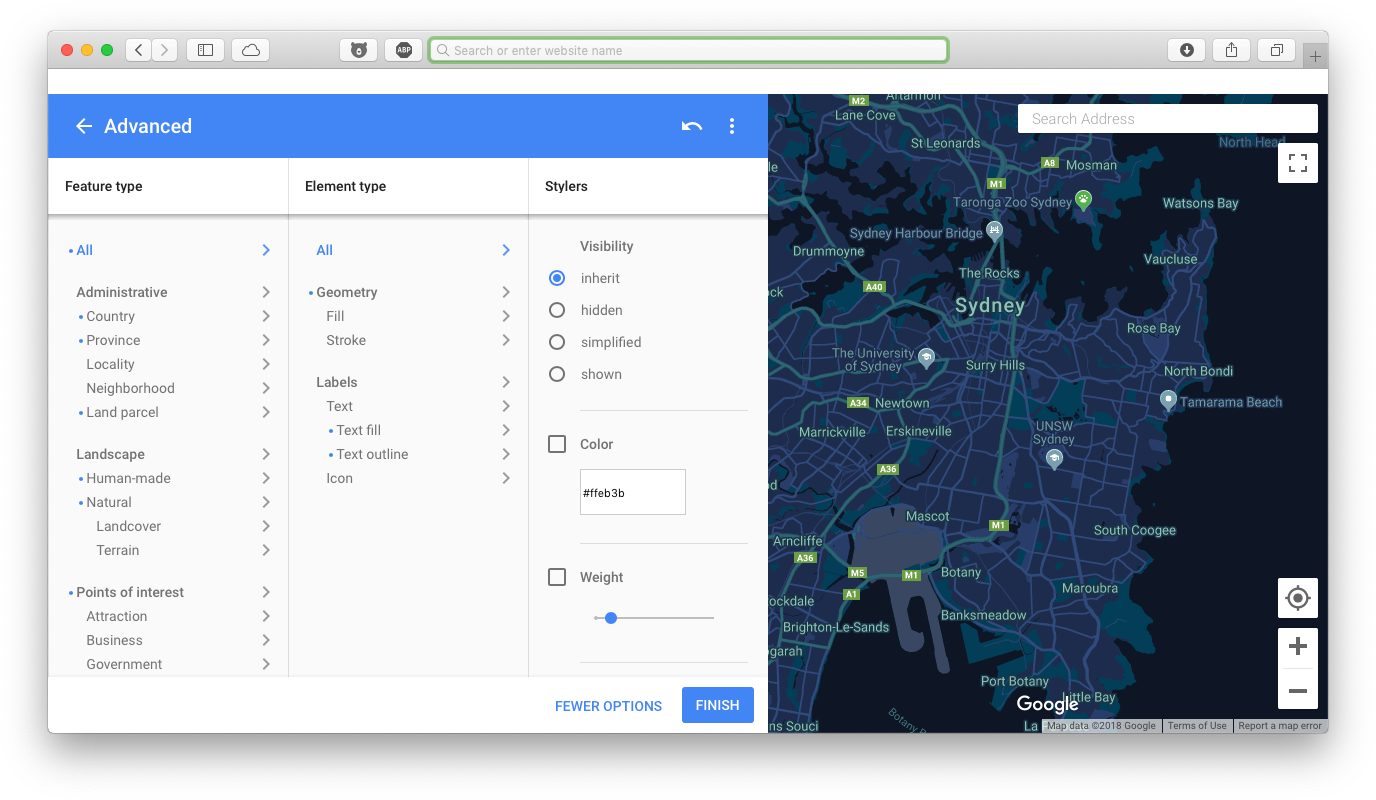The image size is (1376, 800).
Task: Select Land parcel feature type
Action: point(122,412)
